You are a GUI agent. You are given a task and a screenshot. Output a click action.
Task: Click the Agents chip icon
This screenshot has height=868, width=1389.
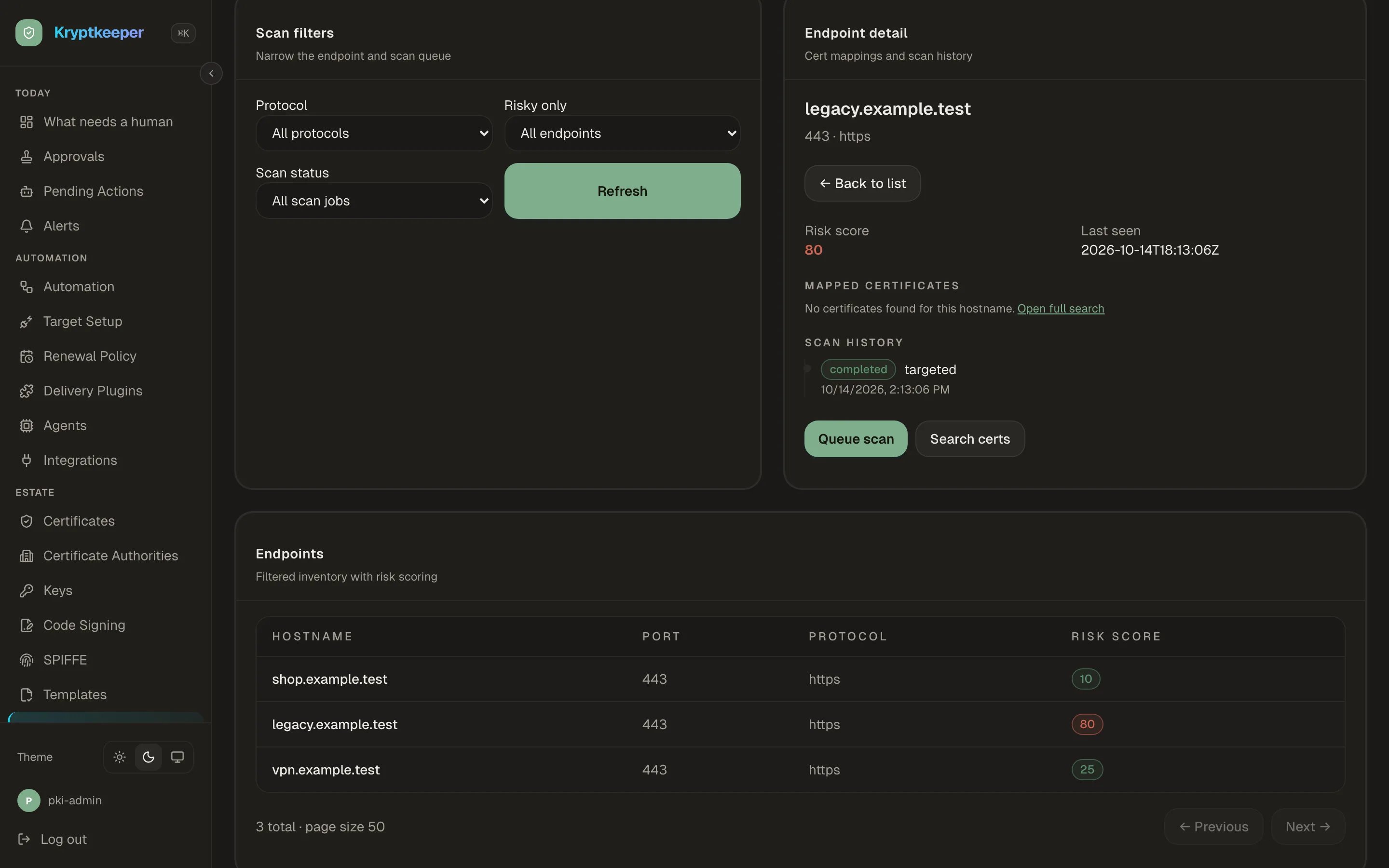[x=27, y=426]
